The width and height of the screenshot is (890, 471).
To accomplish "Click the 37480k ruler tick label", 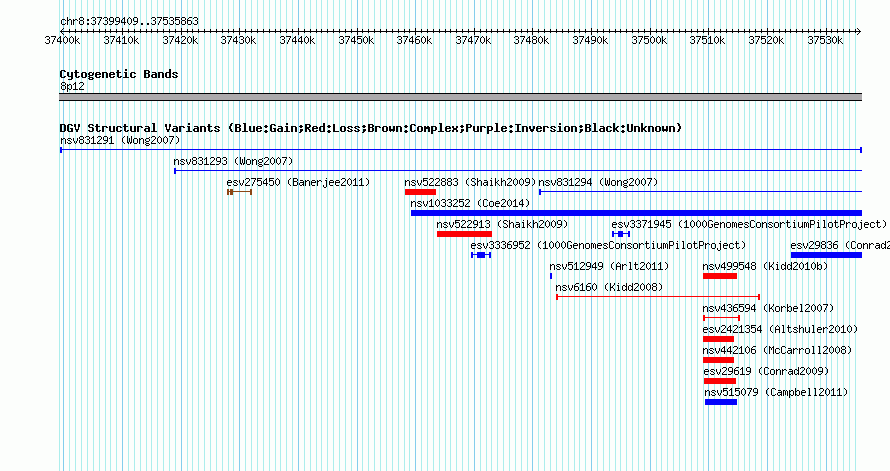I will [531, 40].
